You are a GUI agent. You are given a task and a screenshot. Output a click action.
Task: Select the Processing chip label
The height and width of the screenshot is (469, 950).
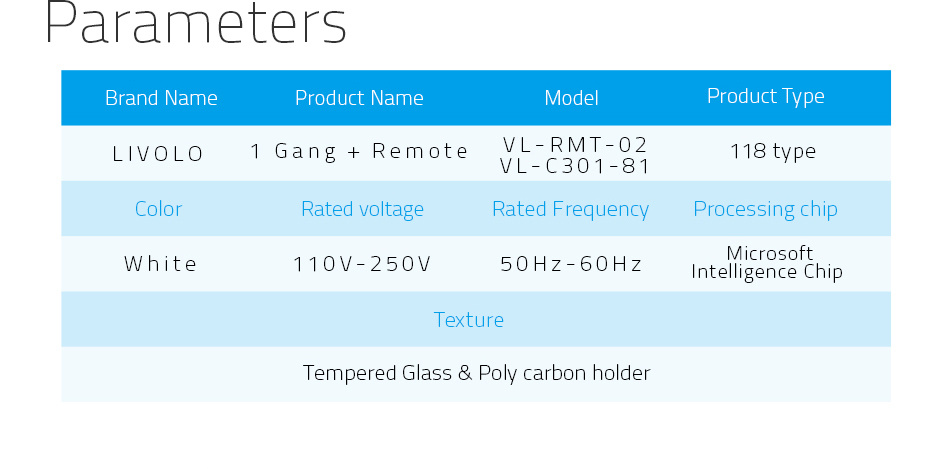[765, 209]
